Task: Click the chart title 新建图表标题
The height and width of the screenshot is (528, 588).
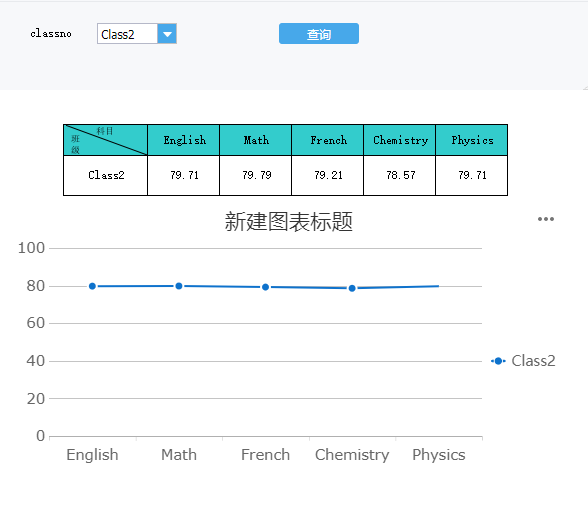Action: [288, 221]
